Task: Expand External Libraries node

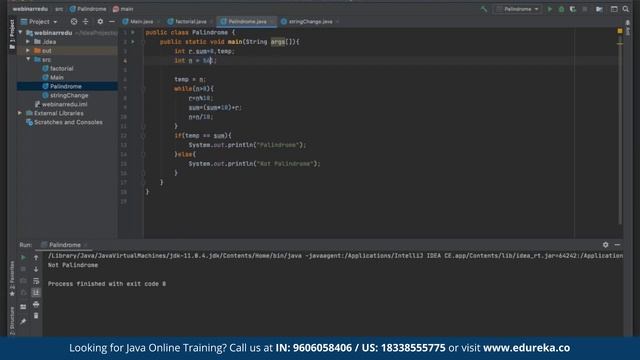Action: pos(20,113)
